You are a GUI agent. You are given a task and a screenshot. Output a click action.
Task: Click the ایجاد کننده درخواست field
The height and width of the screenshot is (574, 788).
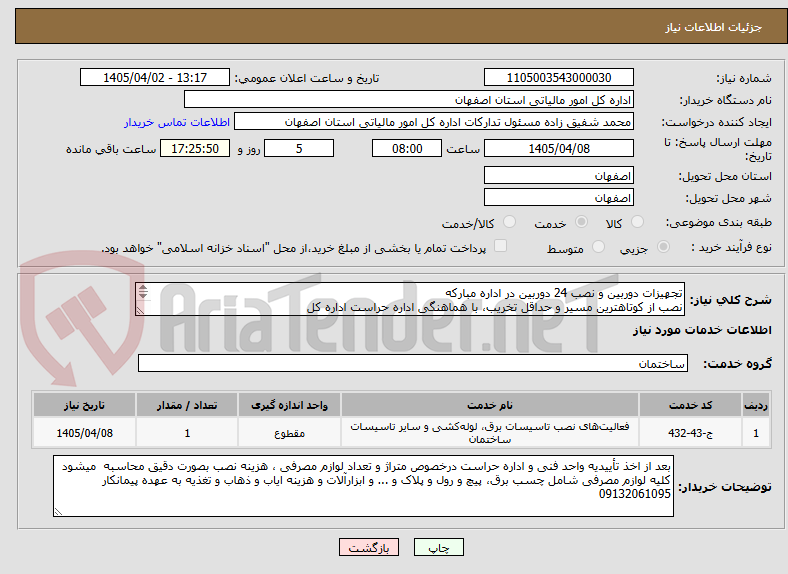click(434, 122)
